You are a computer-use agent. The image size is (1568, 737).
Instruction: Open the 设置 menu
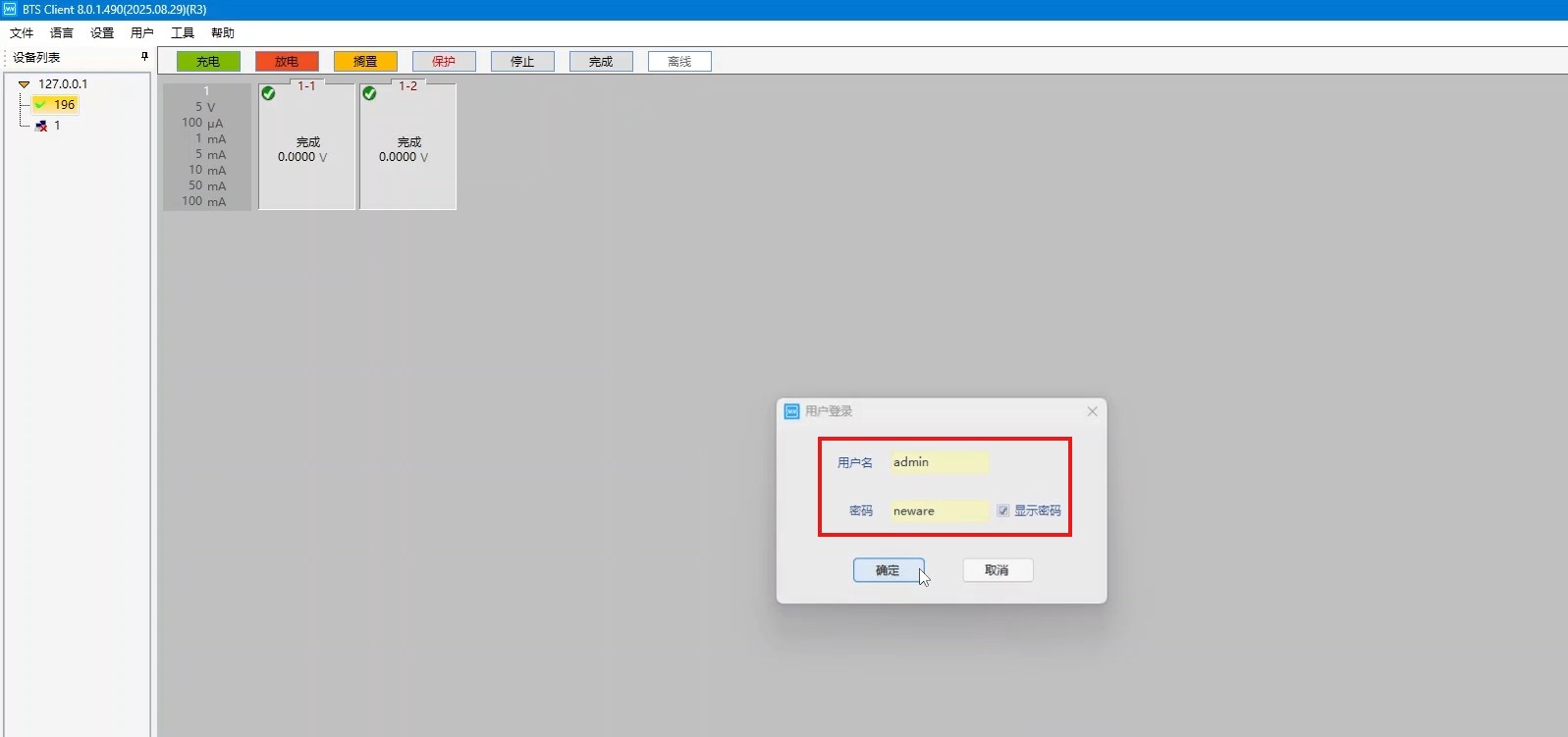pos(102,32)
